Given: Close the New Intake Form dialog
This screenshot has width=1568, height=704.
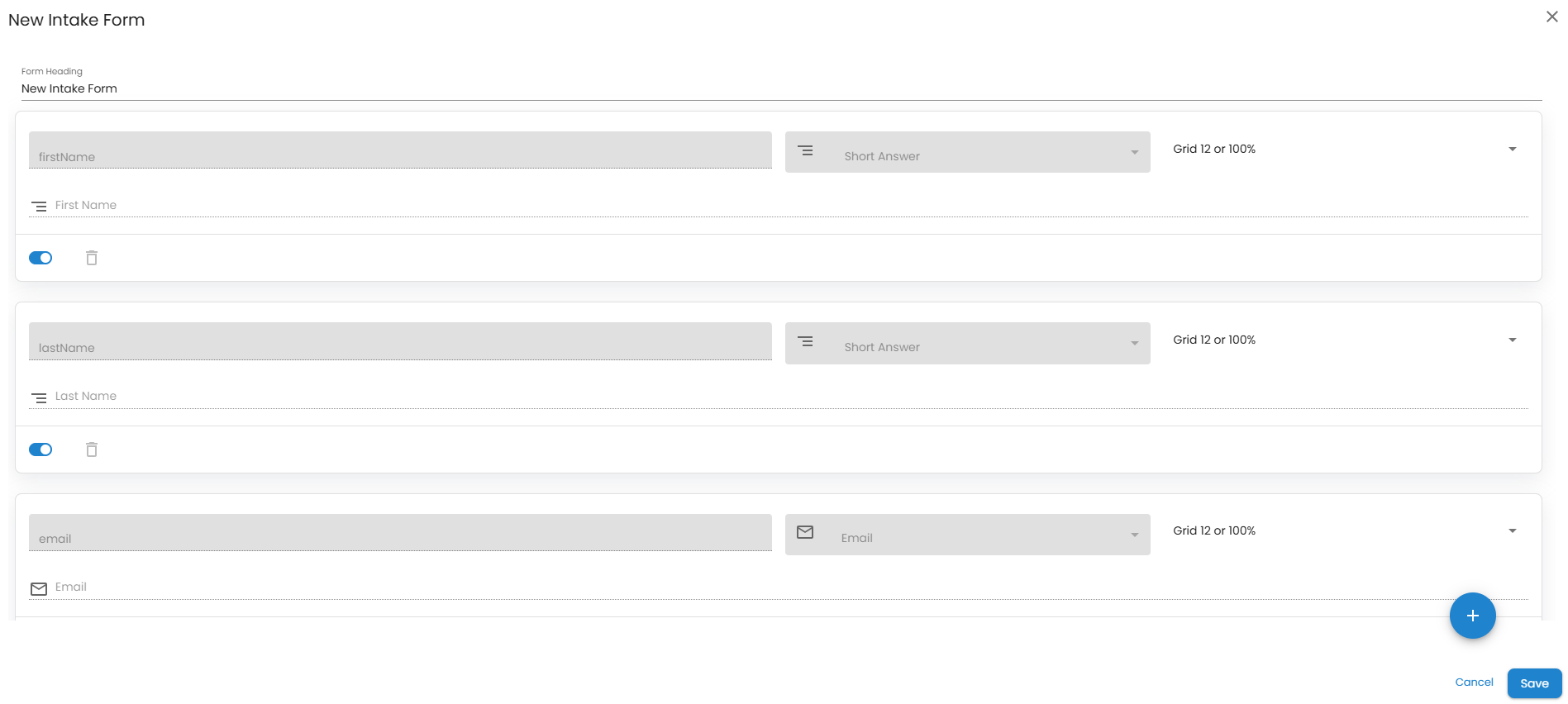Looking at the screenshot, I should tap(1551, 17).
